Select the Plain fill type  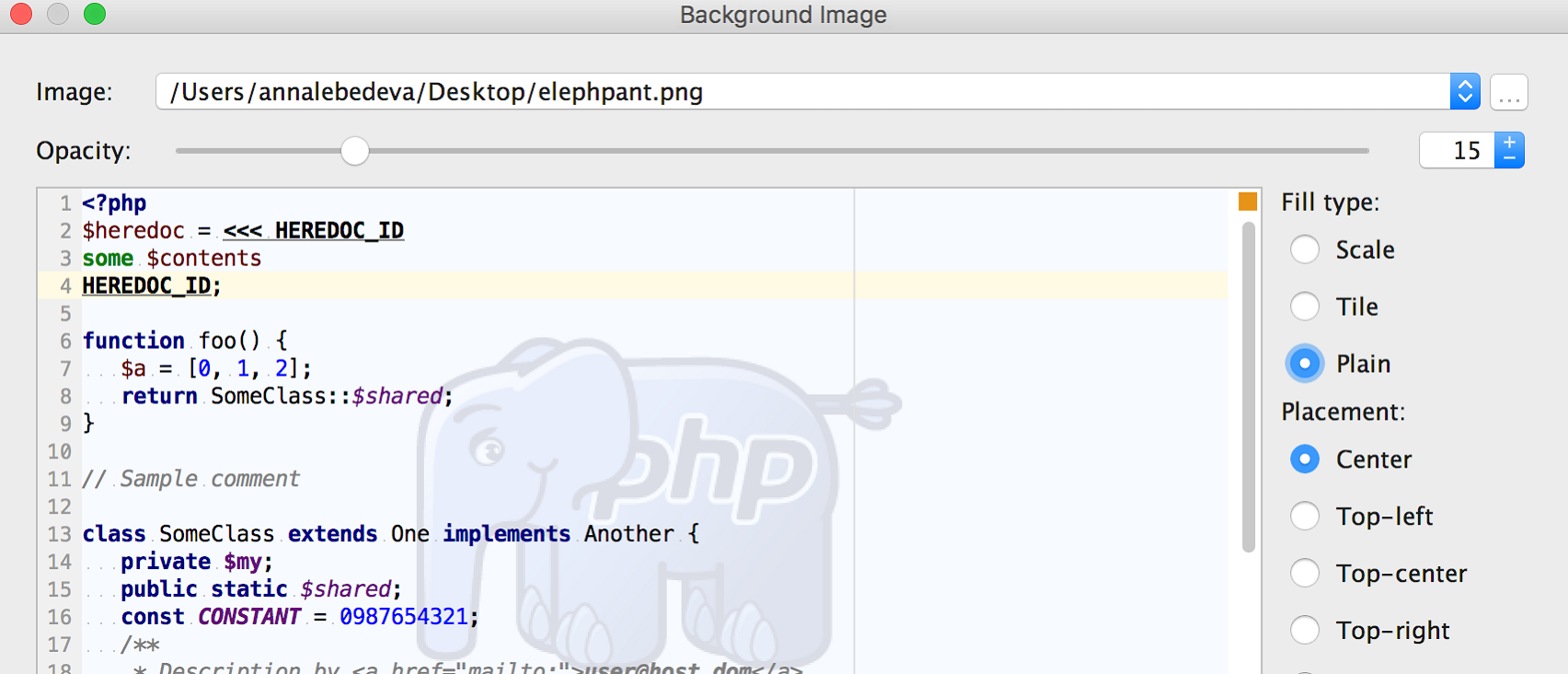[x=1305, y=364]
